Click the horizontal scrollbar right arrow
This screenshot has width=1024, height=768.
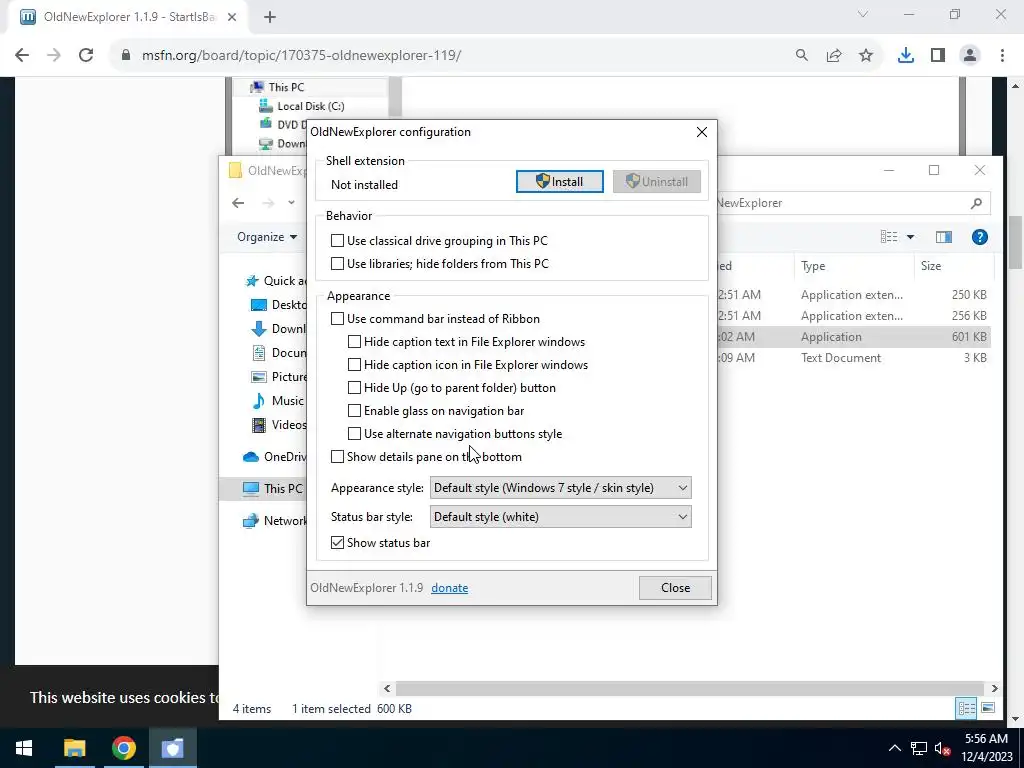[994, 688]
